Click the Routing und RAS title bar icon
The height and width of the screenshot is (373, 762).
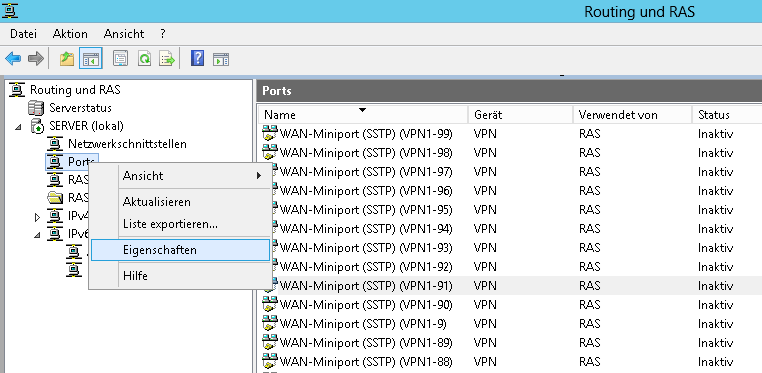click(x=10, y=11)
